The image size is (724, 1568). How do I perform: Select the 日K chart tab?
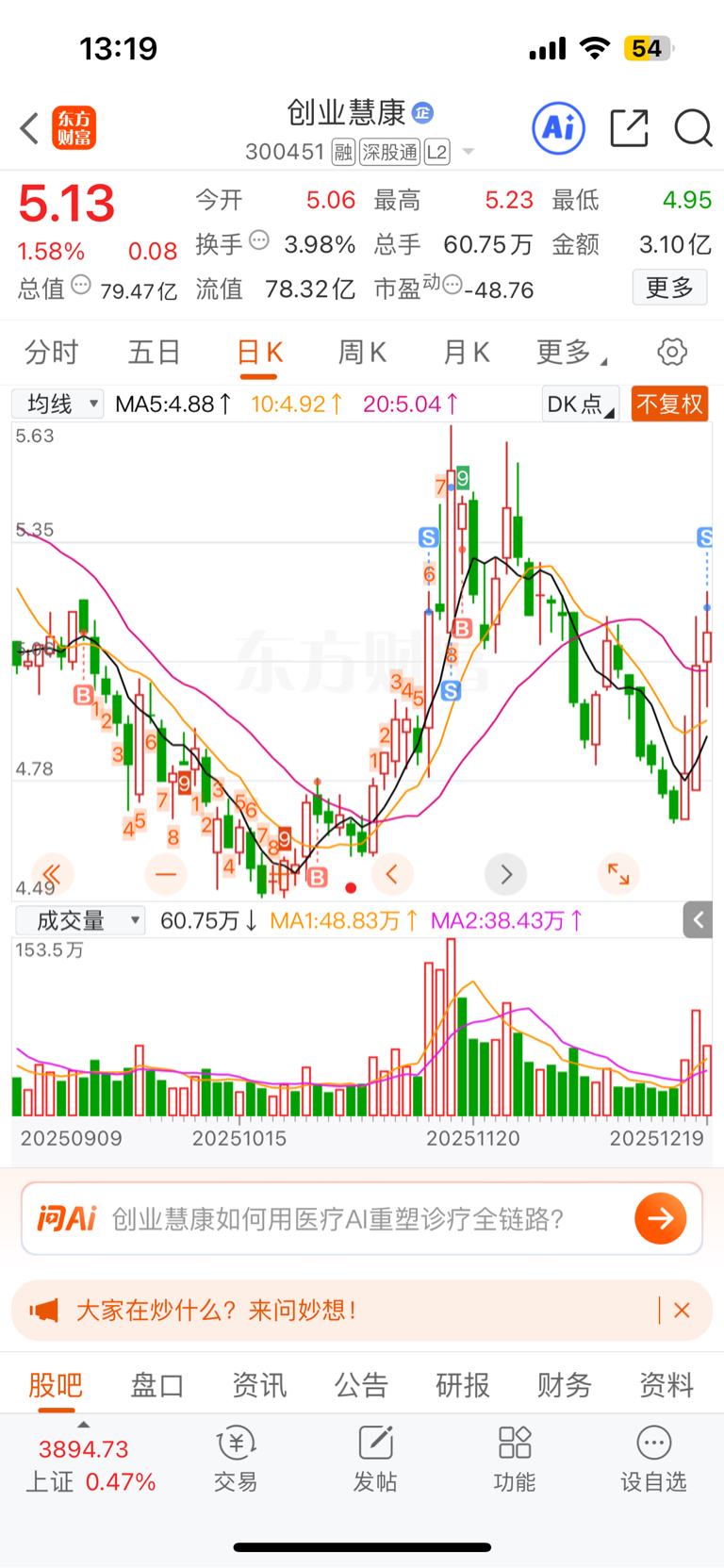[259, 352]
